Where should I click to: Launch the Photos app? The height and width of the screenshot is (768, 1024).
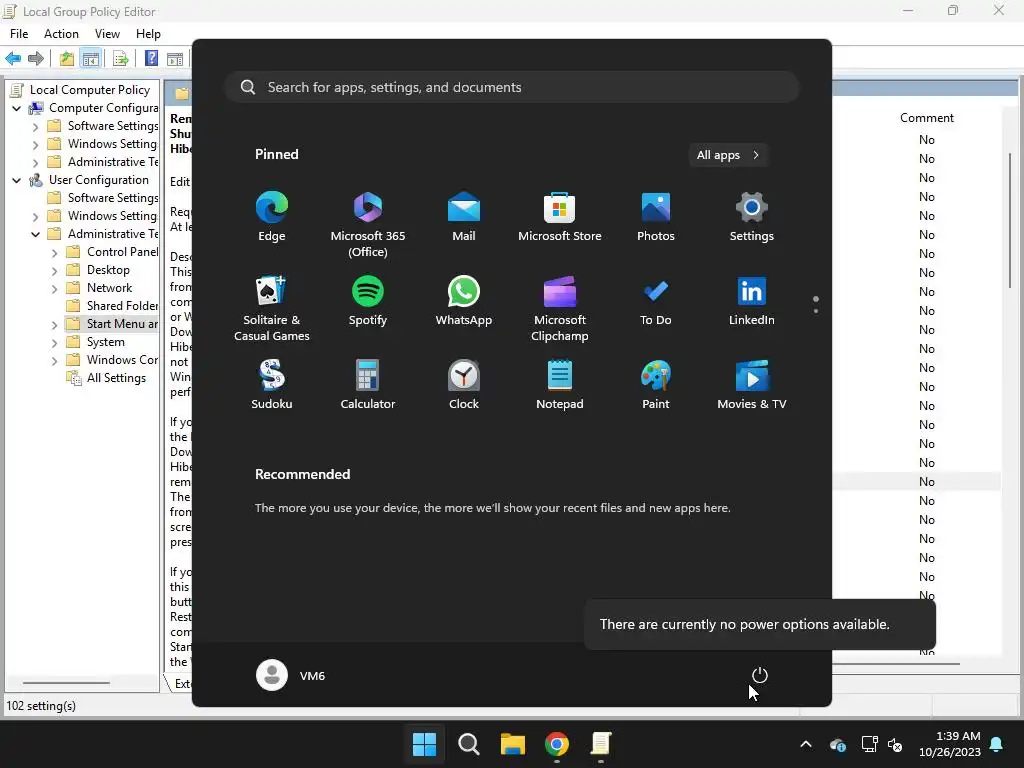click(656, 217)
